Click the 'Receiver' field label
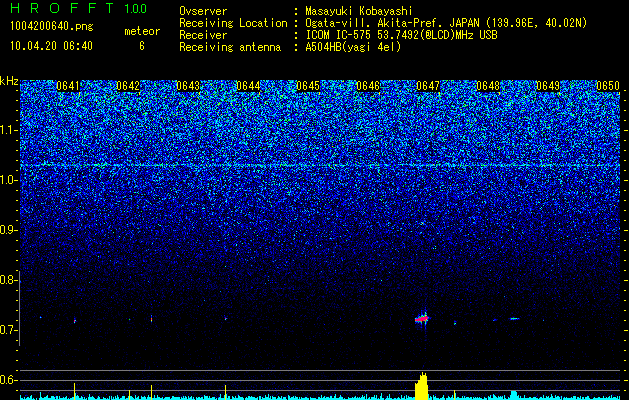629x400 pixels. click(203, 35)
